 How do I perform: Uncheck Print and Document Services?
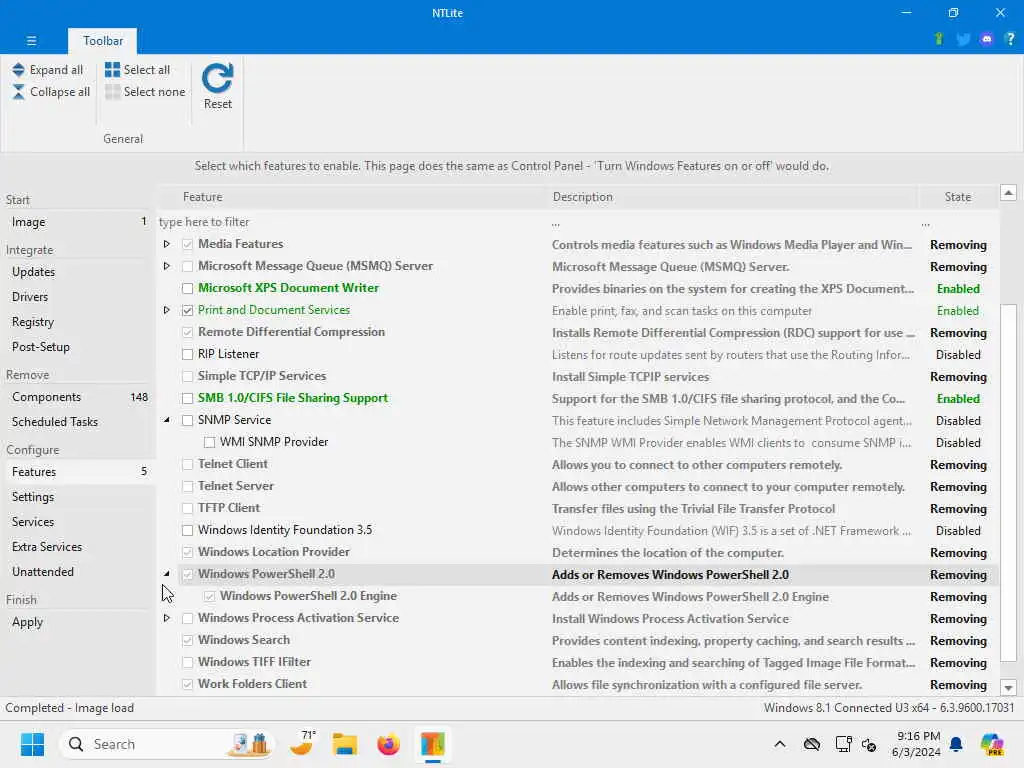[x=187, y=310]
